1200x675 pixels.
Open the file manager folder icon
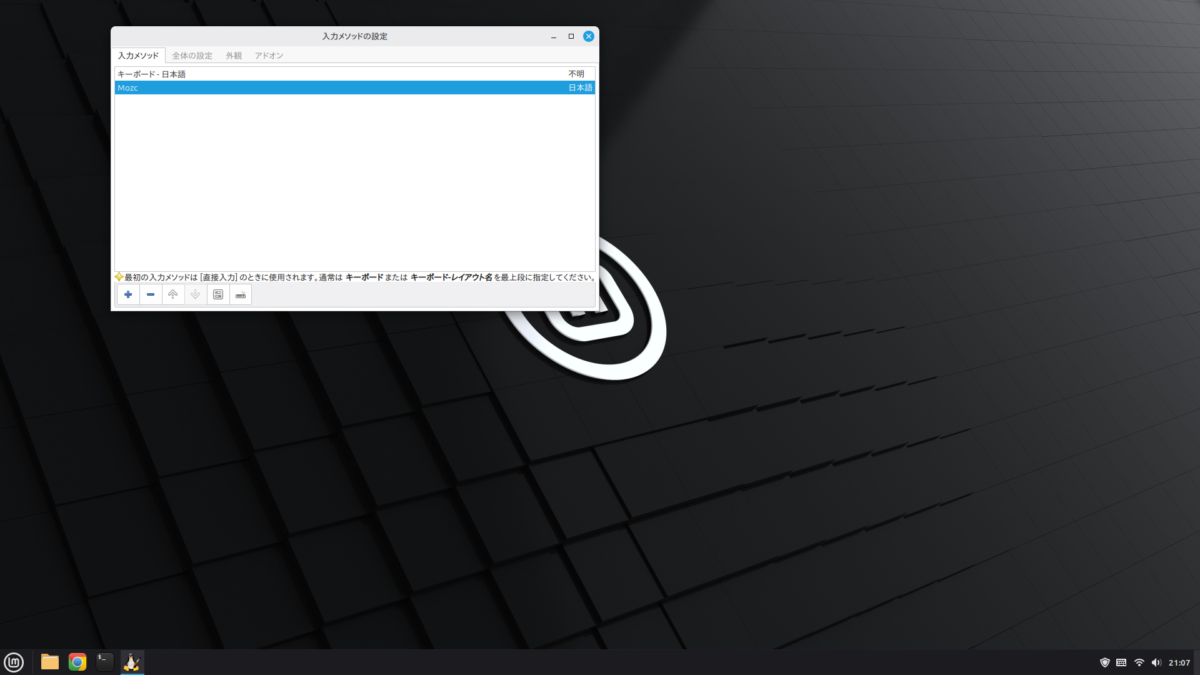coord(49,661)
